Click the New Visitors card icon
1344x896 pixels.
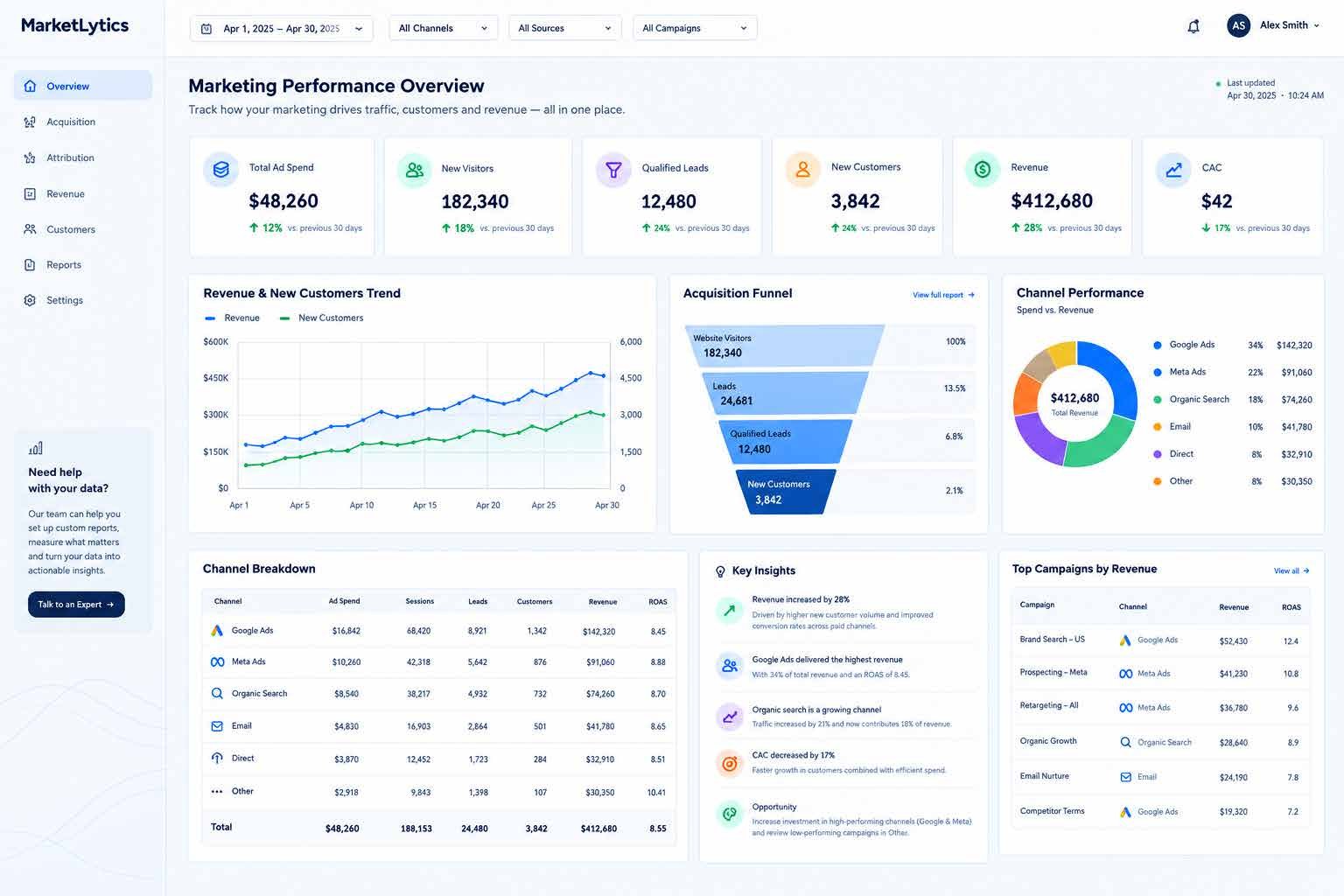point(415,170)
